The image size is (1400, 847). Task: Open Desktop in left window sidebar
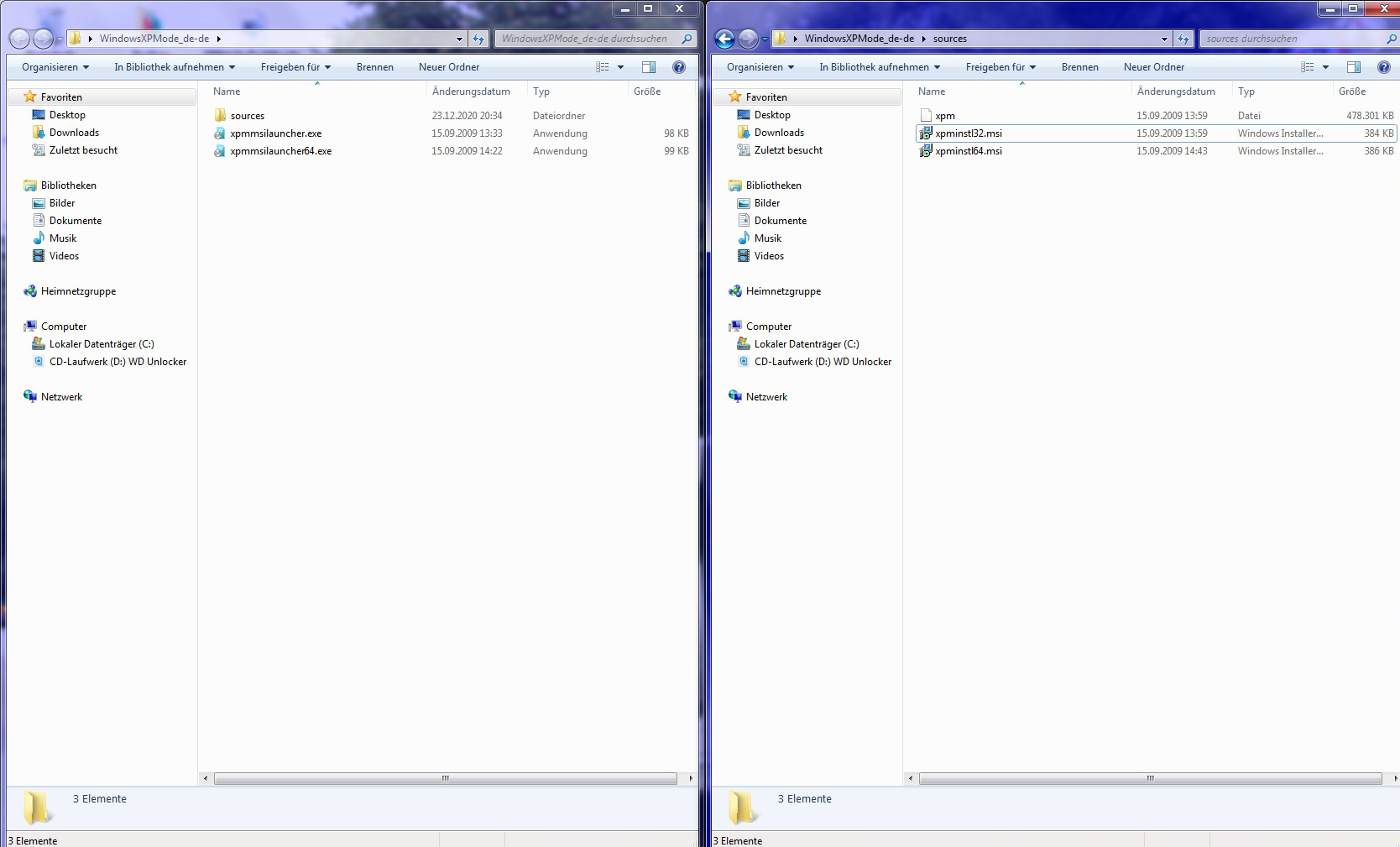pyautogui.click(x=67, y=115)
